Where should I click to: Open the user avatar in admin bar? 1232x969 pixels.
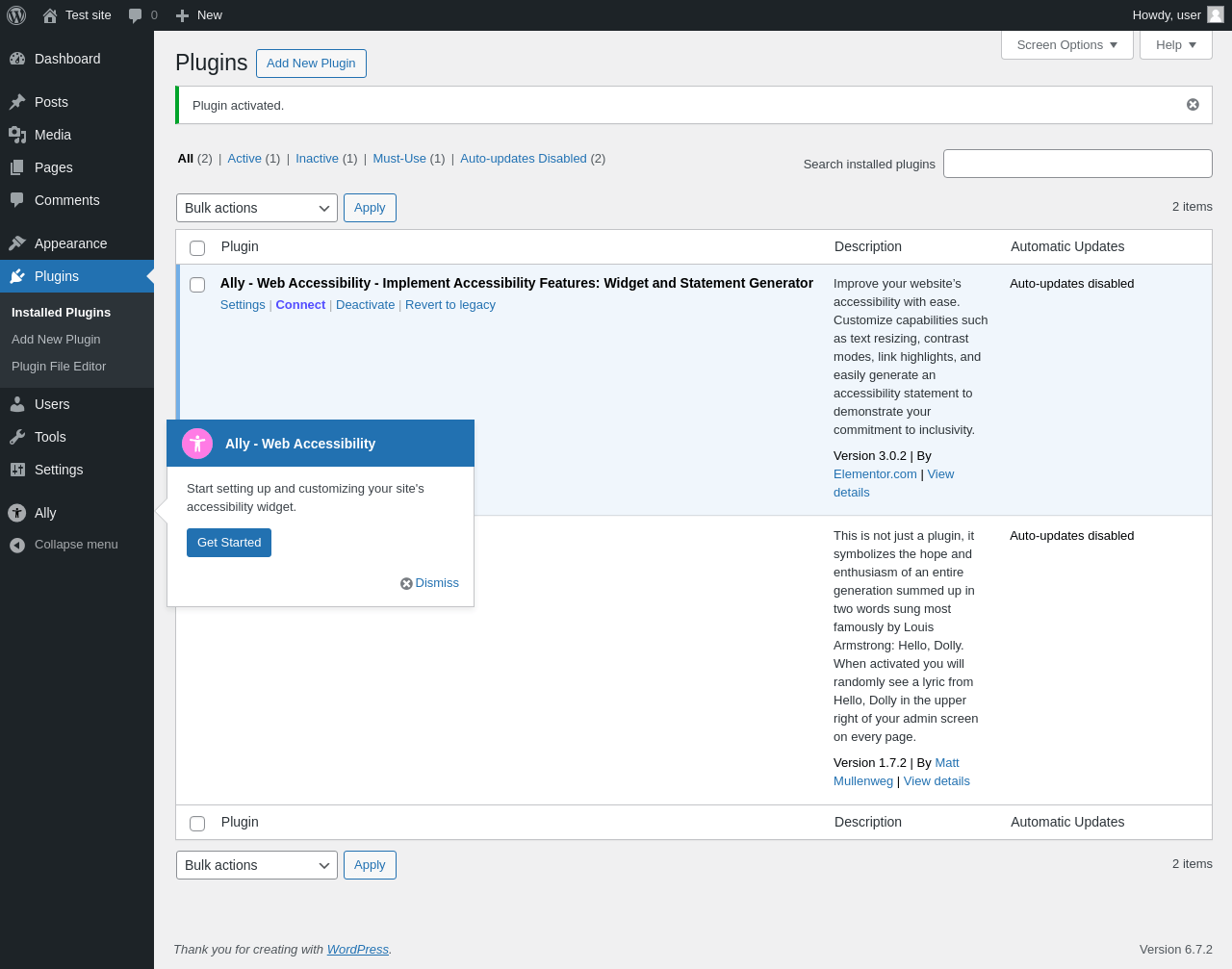point(1216,14)
